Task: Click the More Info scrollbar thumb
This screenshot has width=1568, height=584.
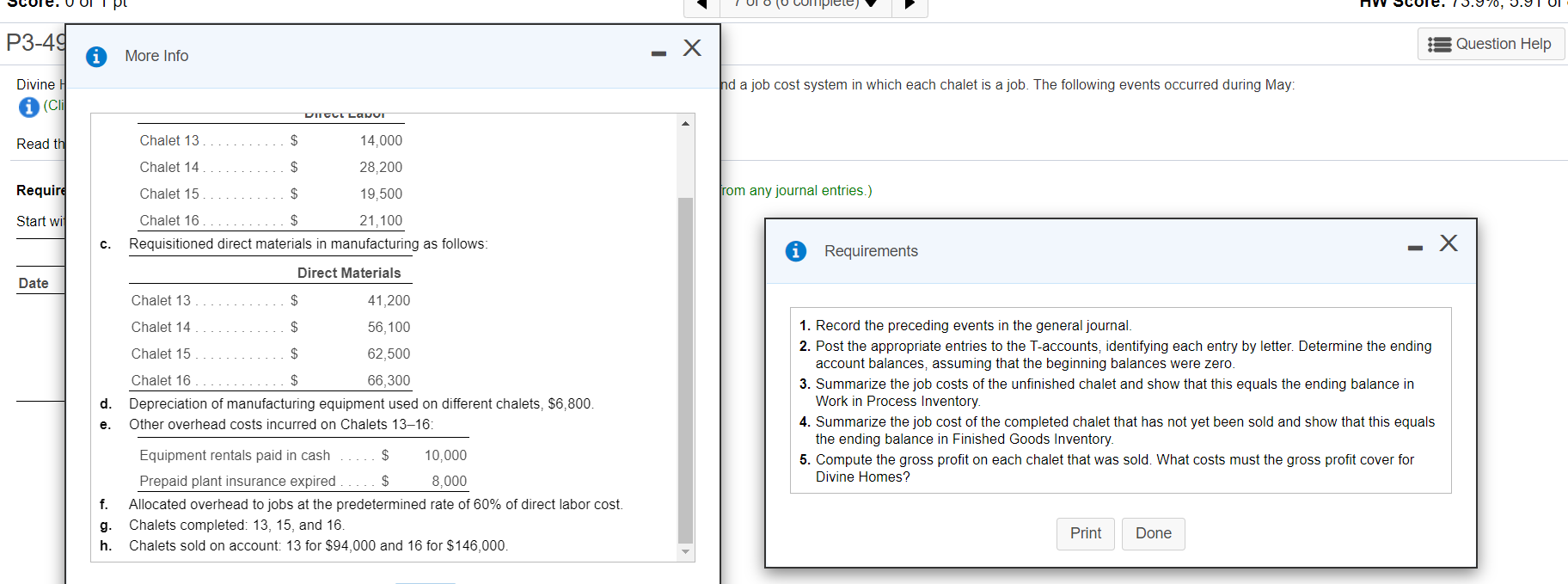Action: [685, 370]
